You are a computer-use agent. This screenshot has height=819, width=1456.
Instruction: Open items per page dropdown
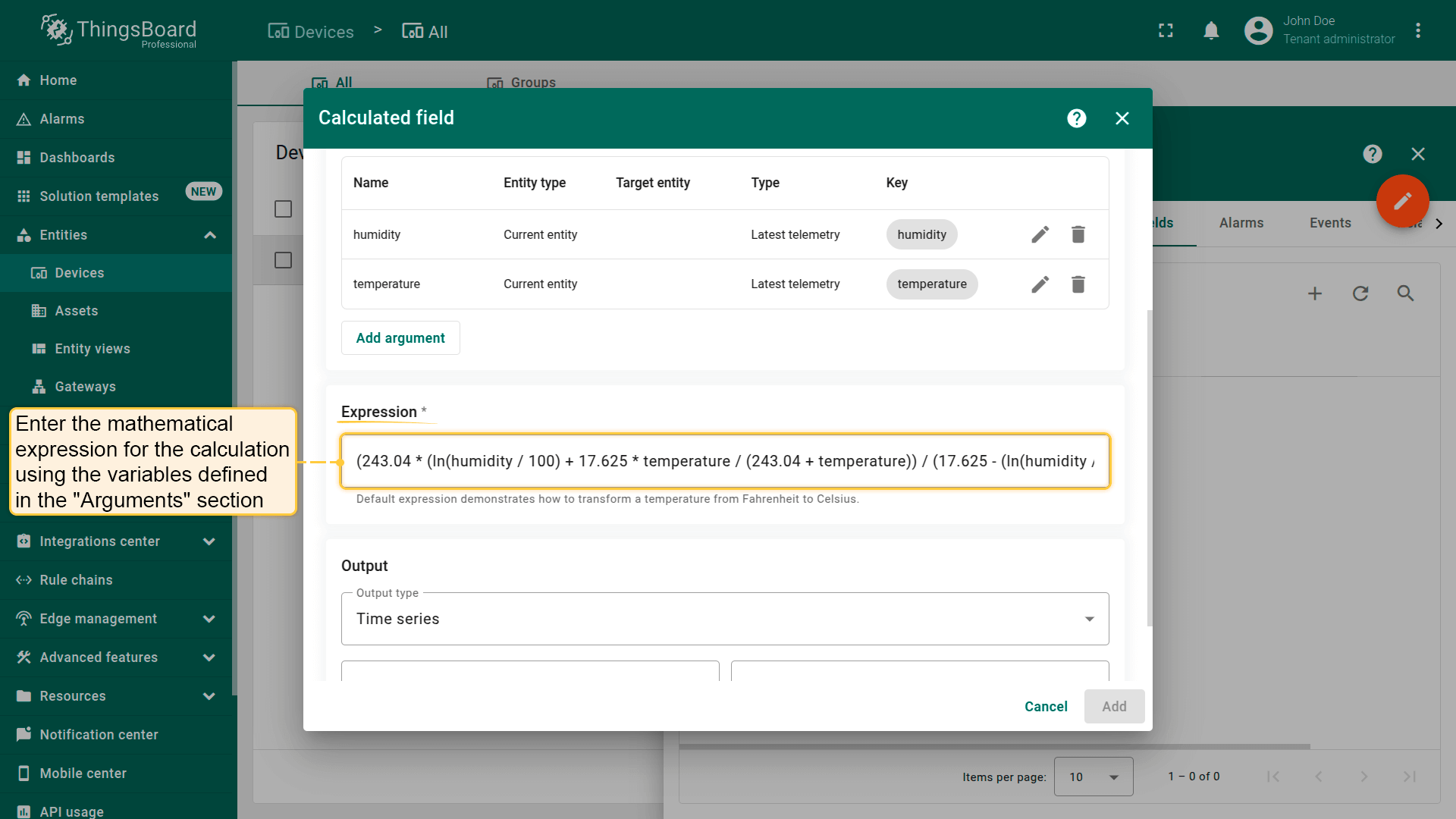point(1093,777)
